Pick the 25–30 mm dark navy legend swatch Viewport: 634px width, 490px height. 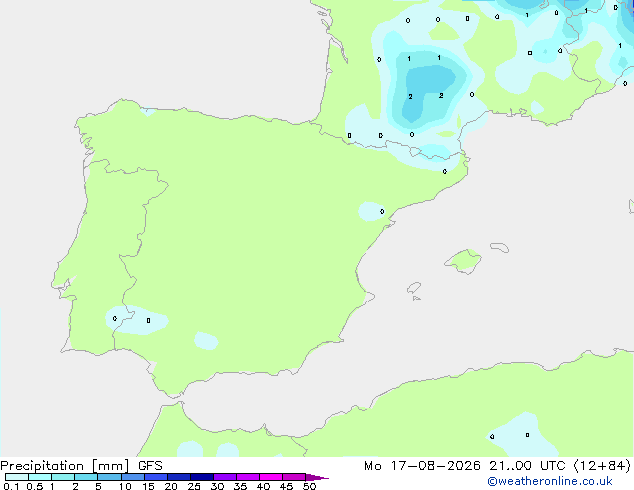(201, 477)
